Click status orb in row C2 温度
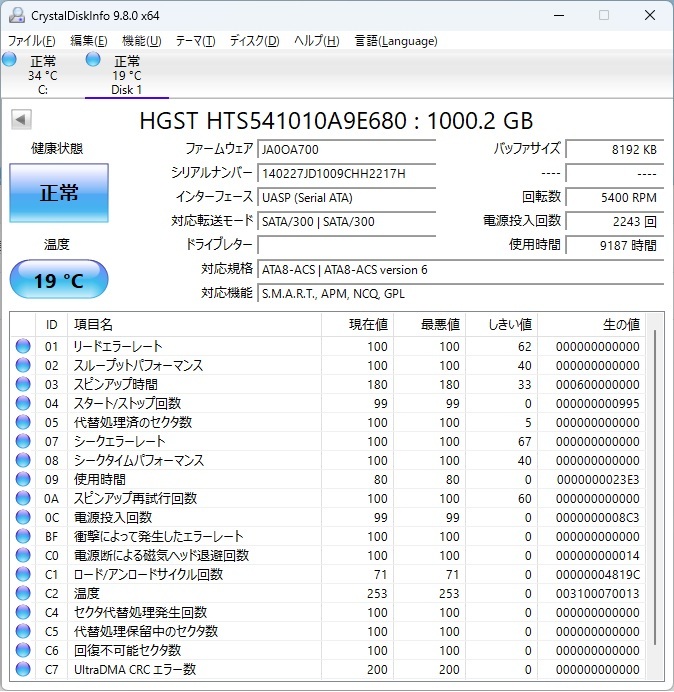674x692 pixels. coord(23,593)
